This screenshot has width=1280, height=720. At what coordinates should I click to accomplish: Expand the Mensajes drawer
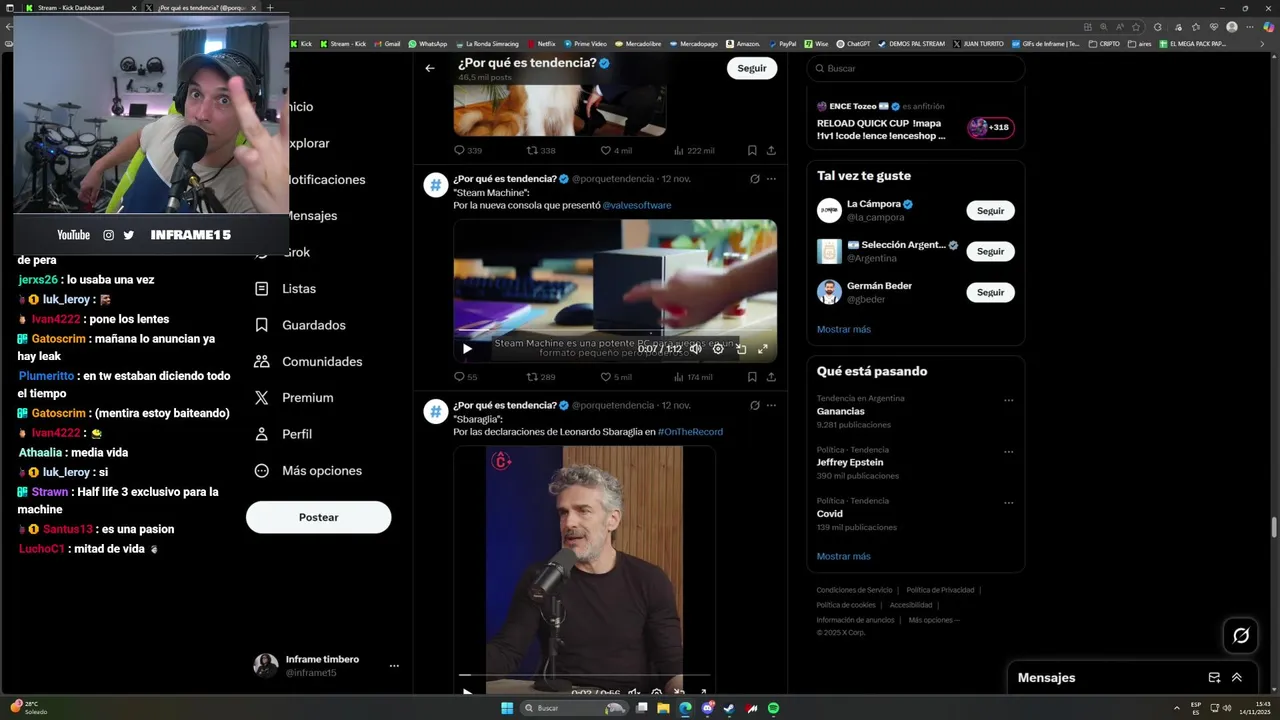coord(1237,677)
